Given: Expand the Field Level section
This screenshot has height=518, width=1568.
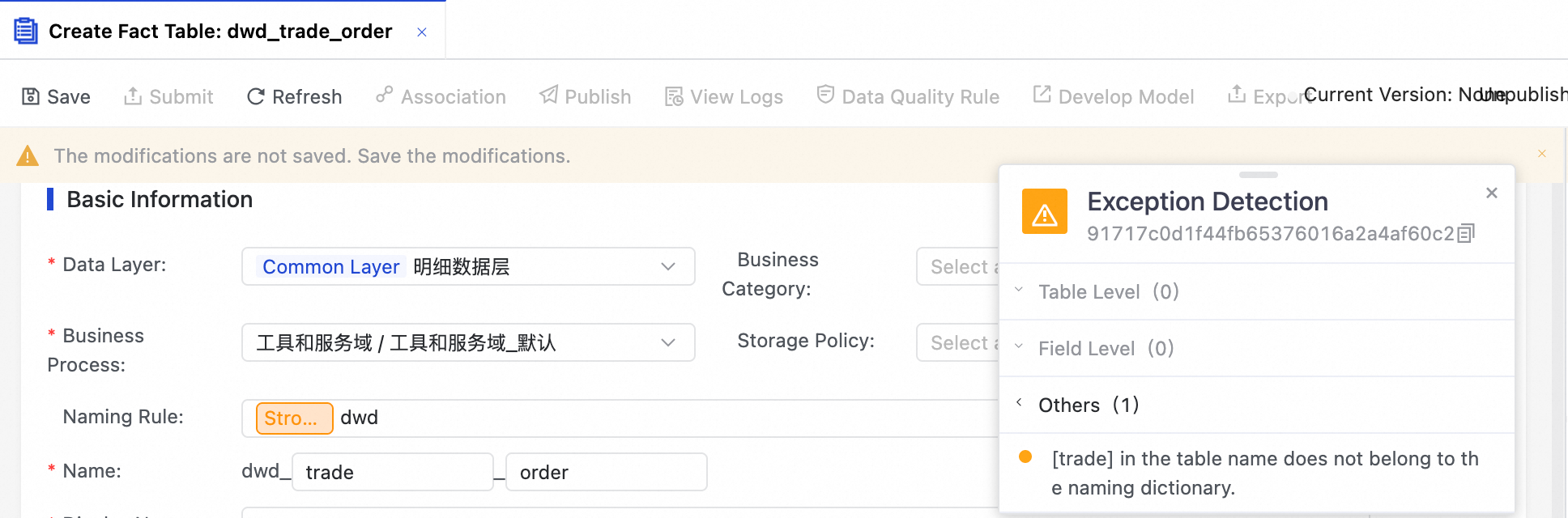Looking at the screenshot, I should tap(1020, 347).
